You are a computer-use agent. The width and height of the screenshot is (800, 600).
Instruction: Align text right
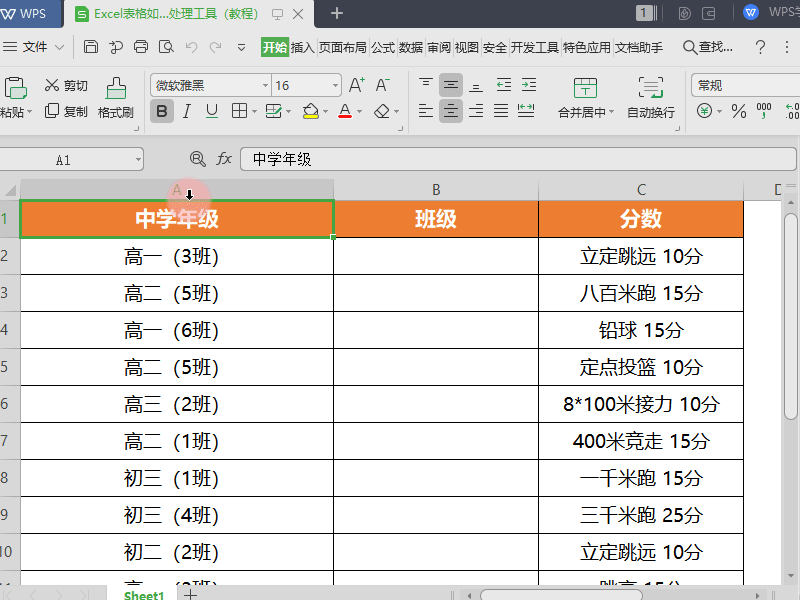click(476, 111)
